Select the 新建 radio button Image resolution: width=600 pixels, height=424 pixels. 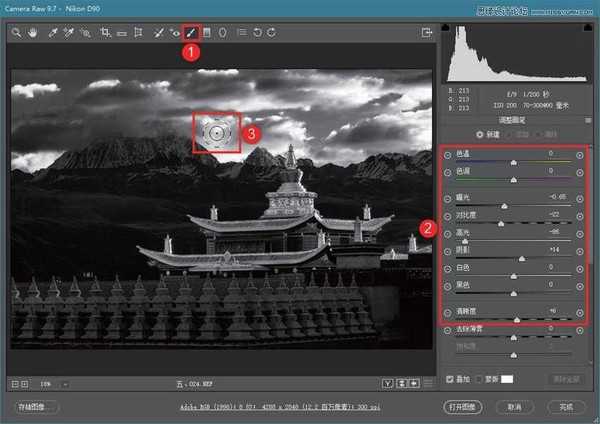coord(479,133)
